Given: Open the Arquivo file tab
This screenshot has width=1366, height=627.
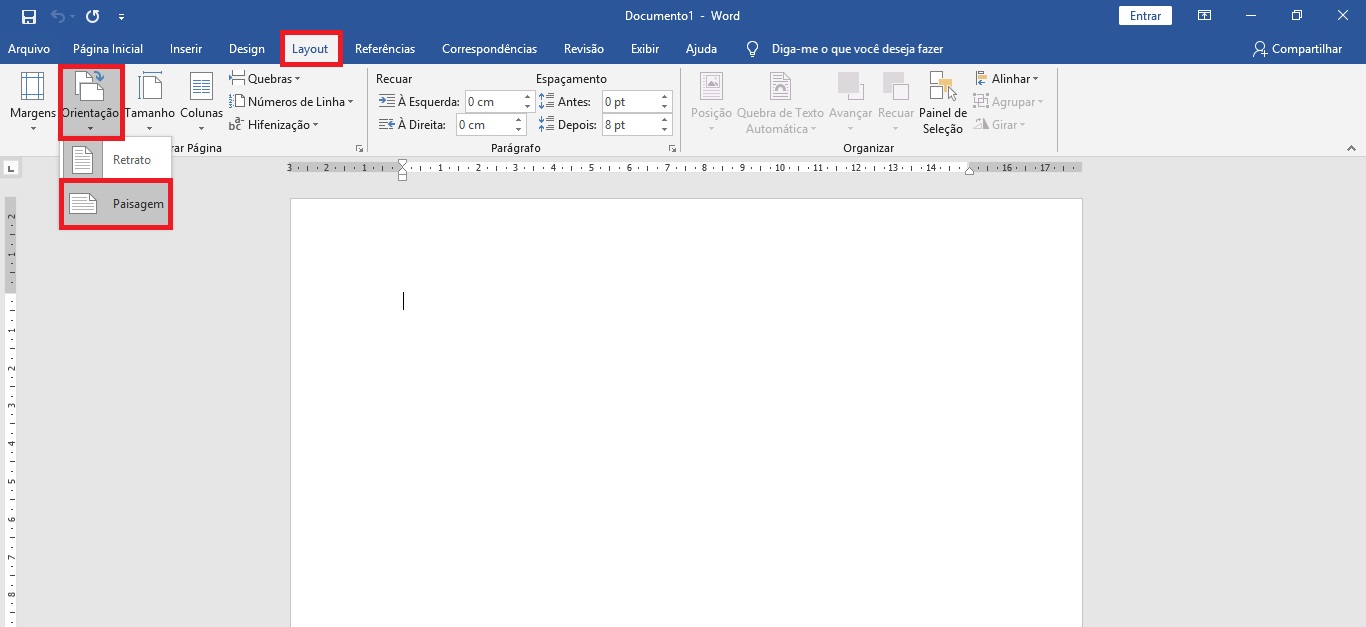Looking at the screenshot, I should 29,49.
